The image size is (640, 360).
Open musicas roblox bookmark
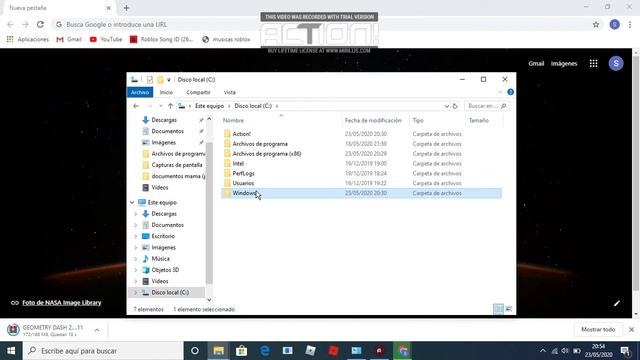coord(226,39)
